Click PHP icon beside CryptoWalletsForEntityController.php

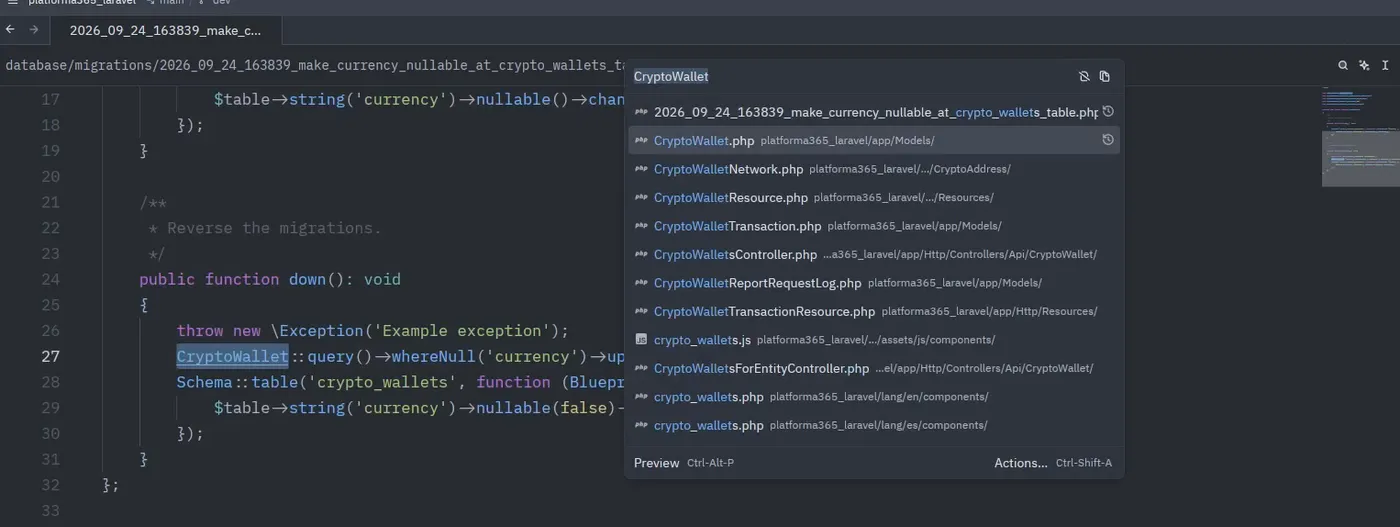(641, 368)
